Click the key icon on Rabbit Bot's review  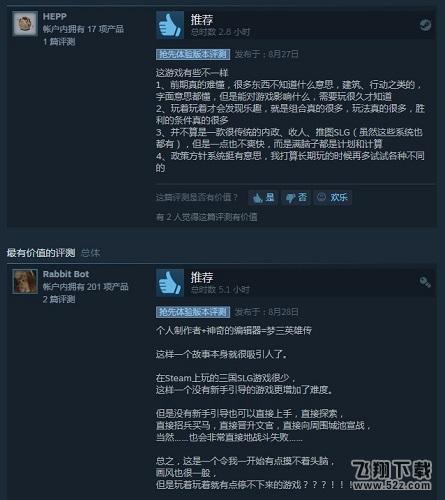[425, 282]
